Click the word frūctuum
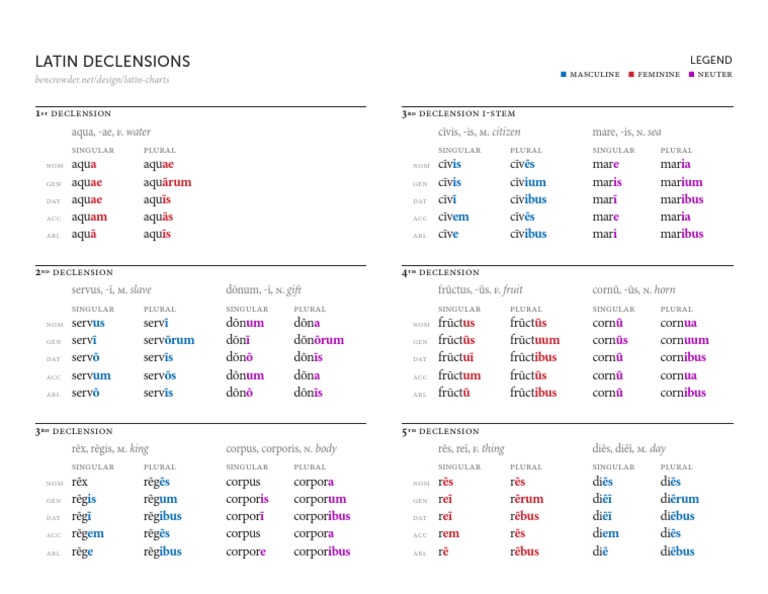Image resolution: width=768 pixels, height=594 pixels. [534, 341]
